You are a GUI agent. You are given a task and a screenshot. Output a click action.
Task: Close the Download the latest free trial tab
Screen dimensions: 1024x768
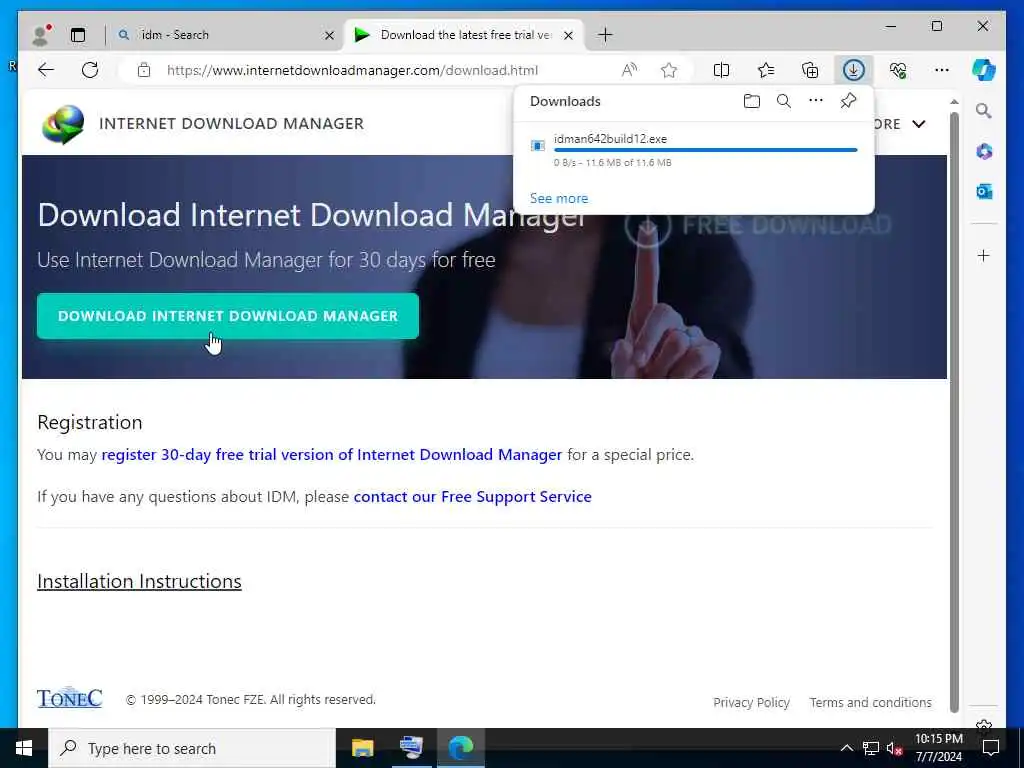[568, 35]
